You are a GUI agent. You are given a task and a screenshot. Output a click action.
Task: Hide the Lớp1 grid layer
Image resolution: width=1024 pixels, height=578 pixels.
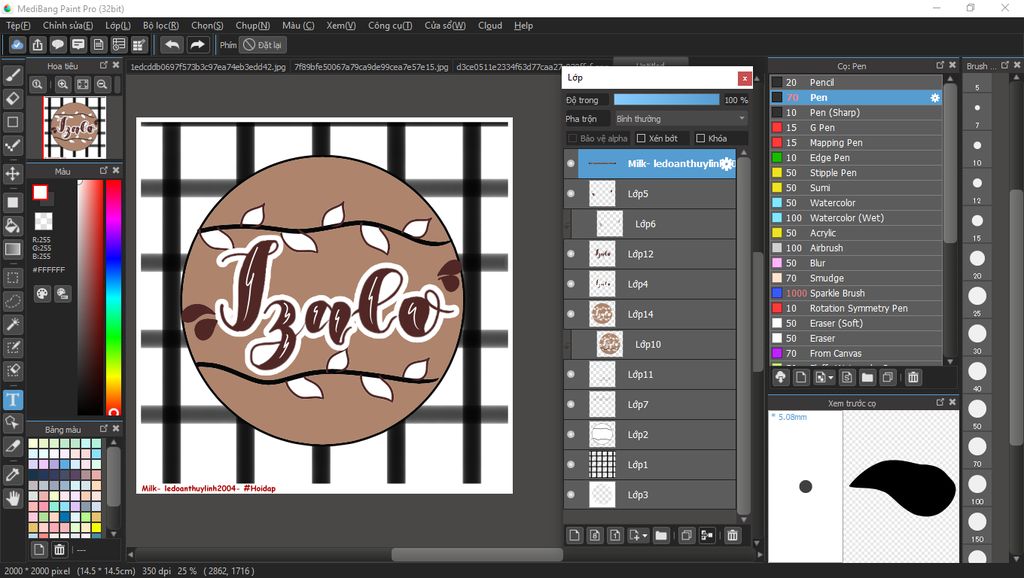571,464
